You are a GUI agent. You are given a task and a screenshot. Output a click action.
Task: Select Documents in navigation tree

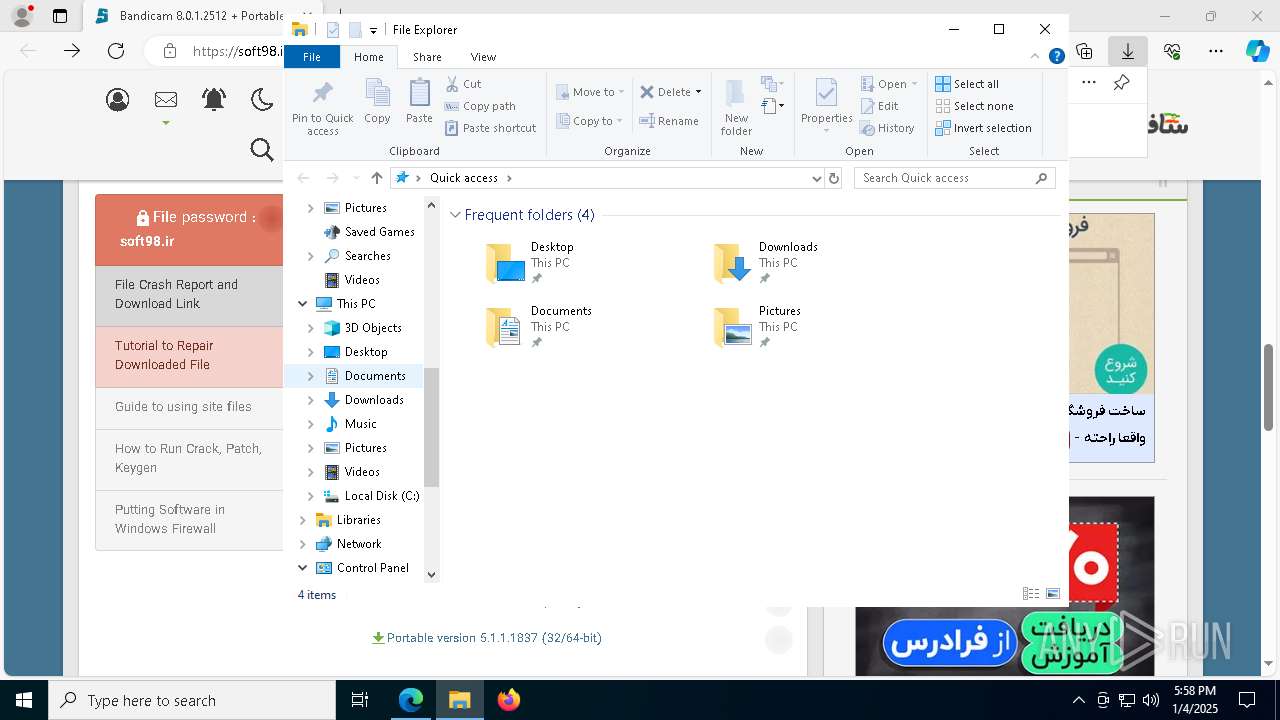374,376
